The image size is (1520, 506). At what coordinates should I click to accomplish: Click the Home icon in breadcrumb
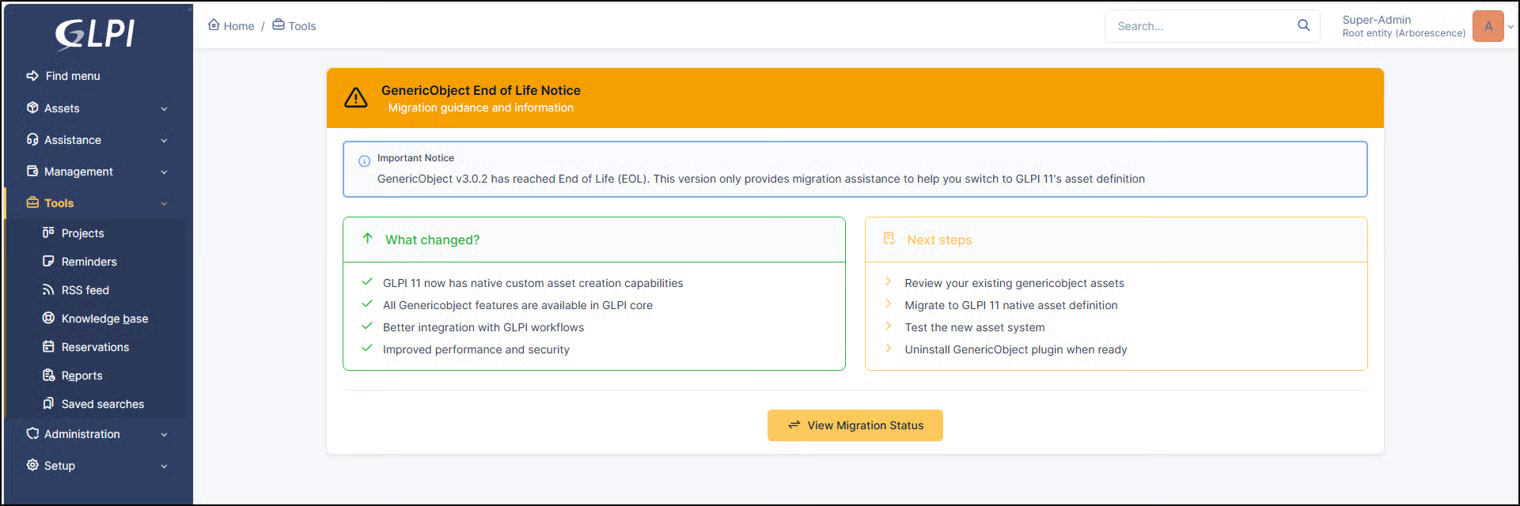(x=214, y=25)
